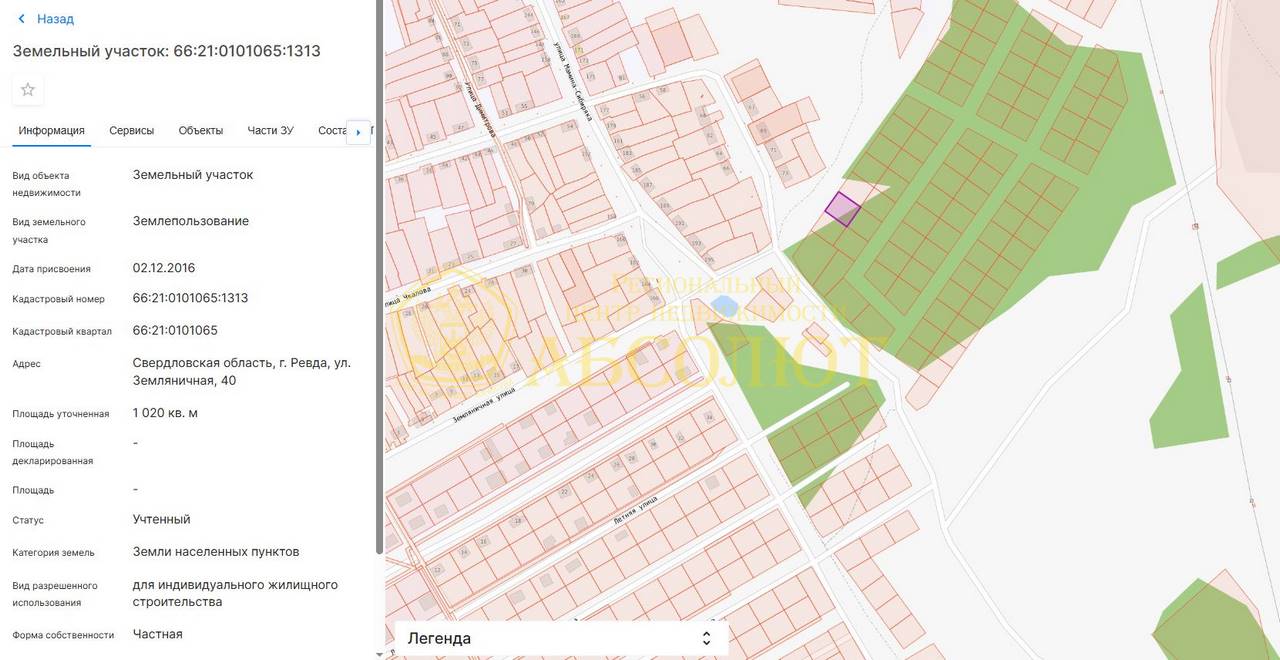Click the 'Форма собственности' label
Image resolution: width=1280 pixels, height=660 pixels.
point(63,635)
